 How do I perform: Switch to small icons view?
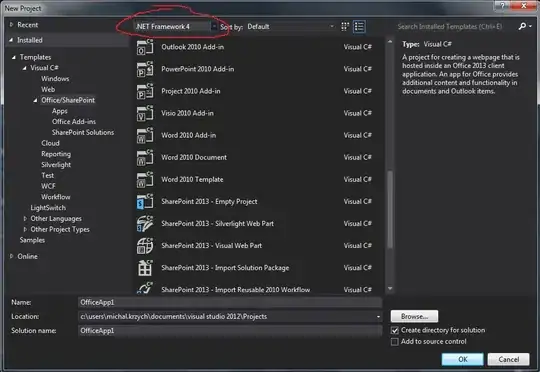[345, 27]
